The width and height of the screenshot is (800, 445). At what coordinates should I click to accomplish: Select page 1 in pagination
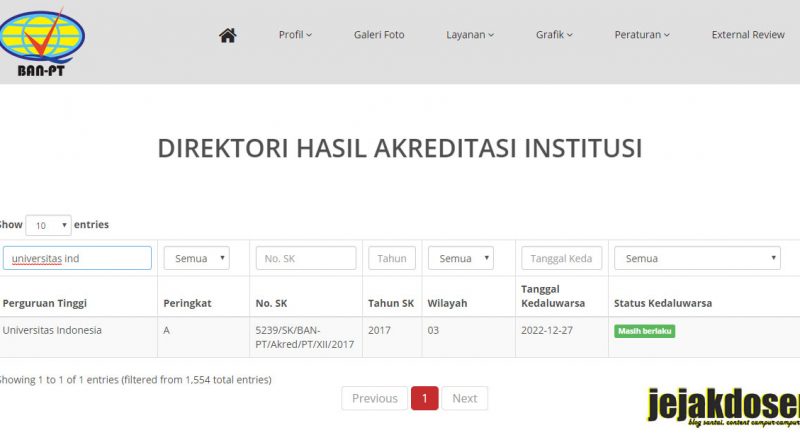point(424,398)
